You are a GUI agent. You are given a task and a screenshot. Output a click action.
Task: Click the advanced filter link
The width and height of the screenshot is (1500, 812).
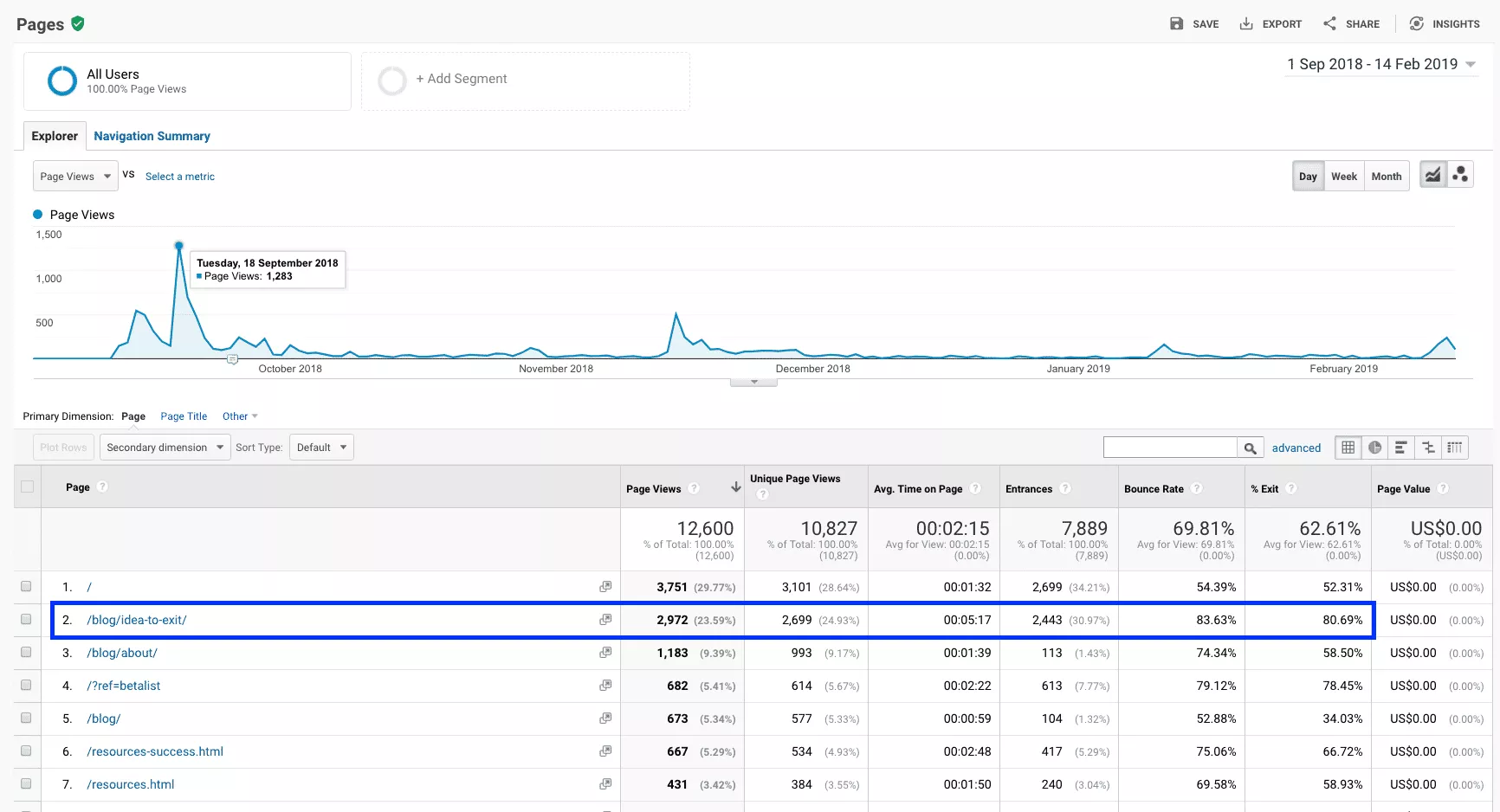[x=1296, y=448]
